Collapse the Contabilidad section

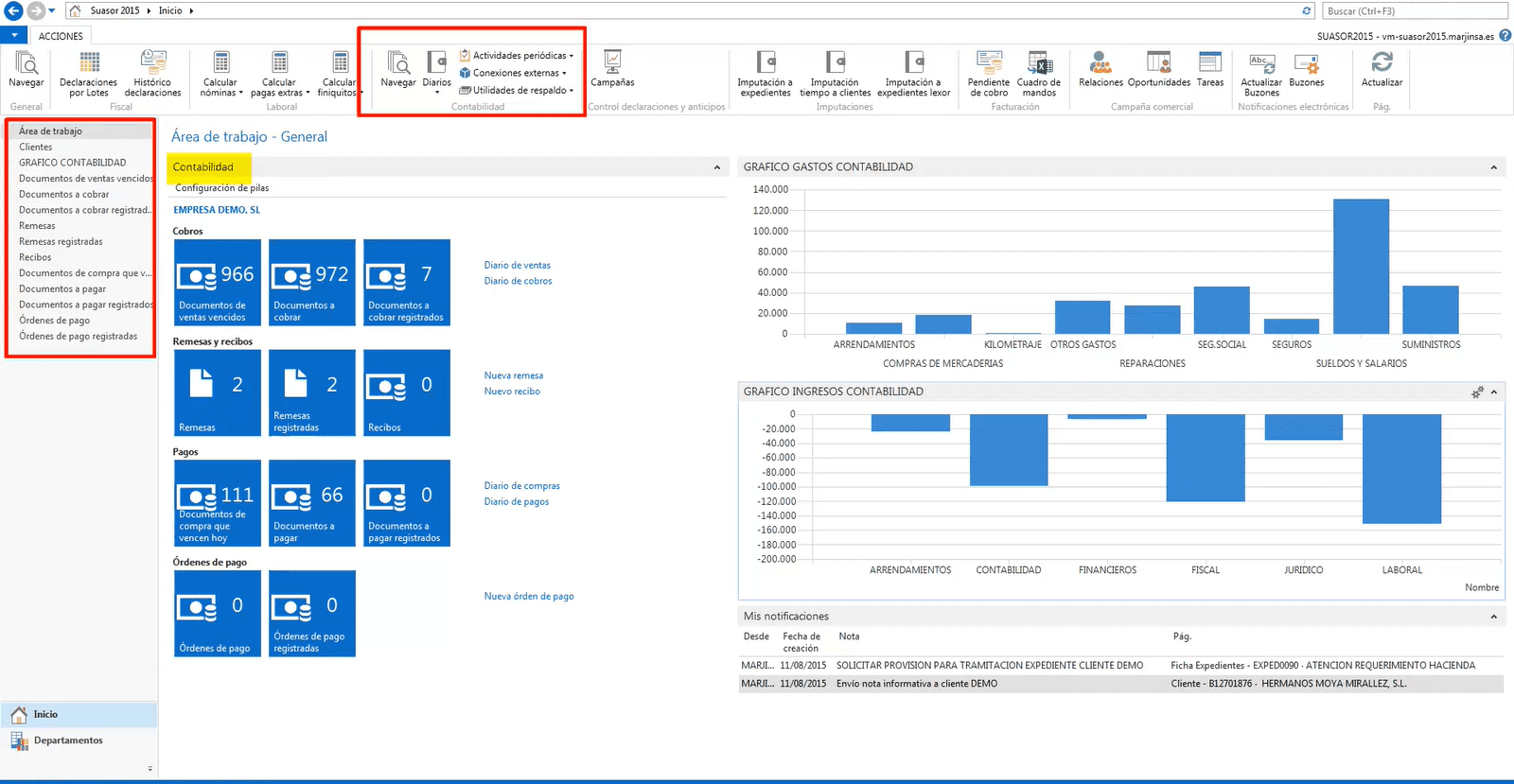pyautogui.click(x=716, y=167)
